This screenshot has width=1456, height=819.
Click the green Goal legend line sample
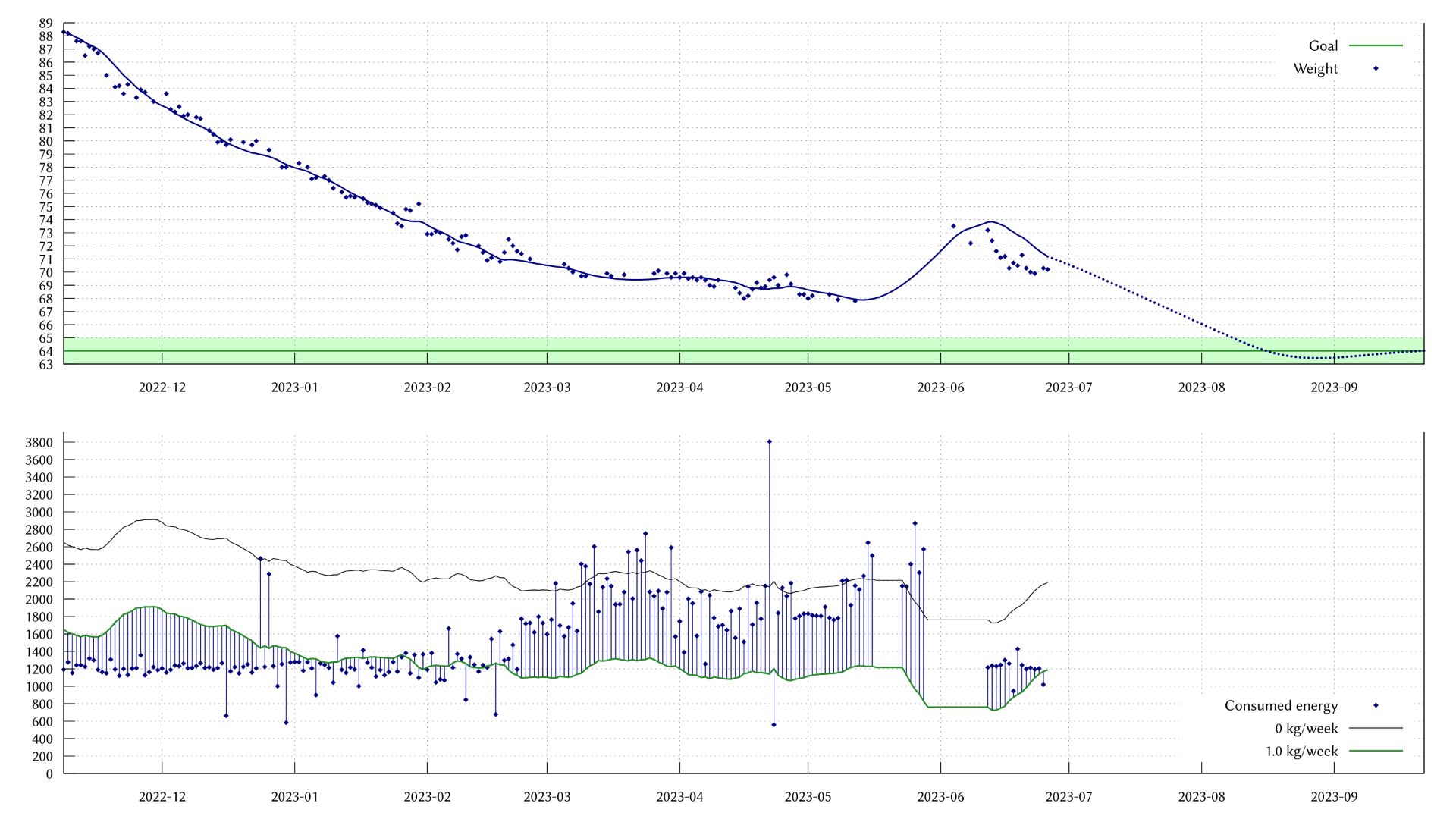[x=1376, y=46]
